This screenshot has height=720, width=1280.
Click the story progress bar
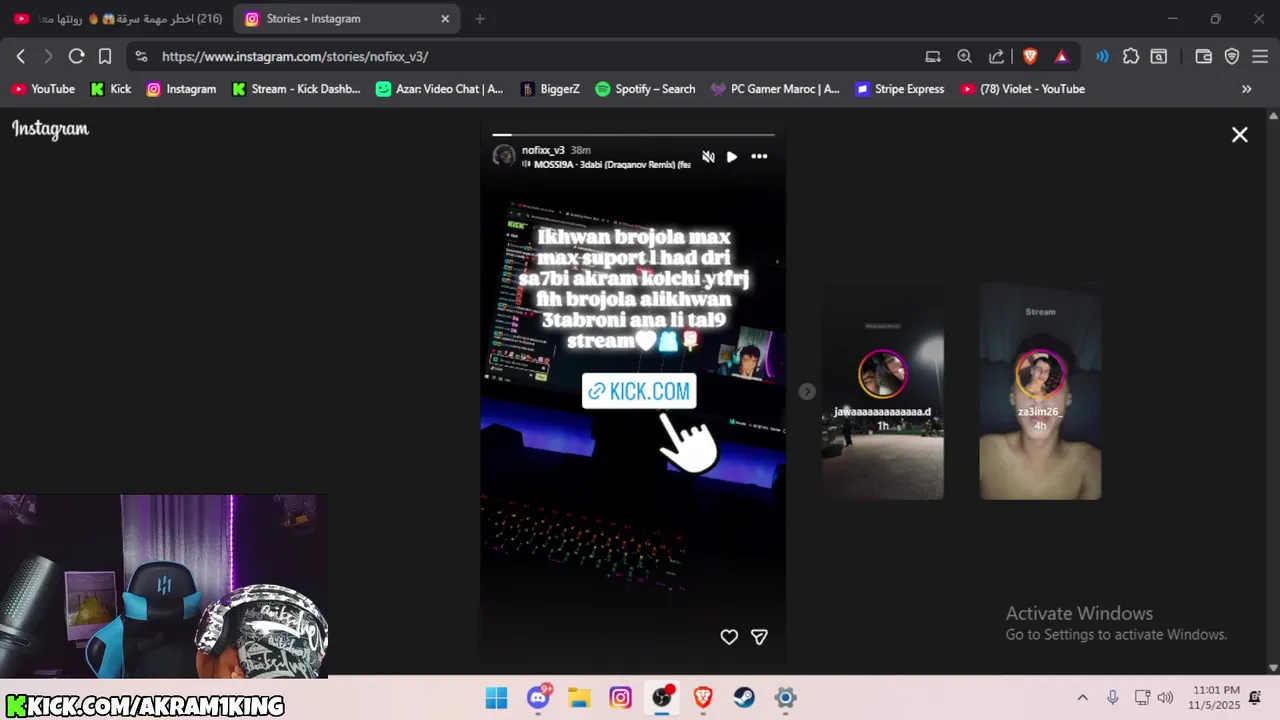tap(633, 134)
